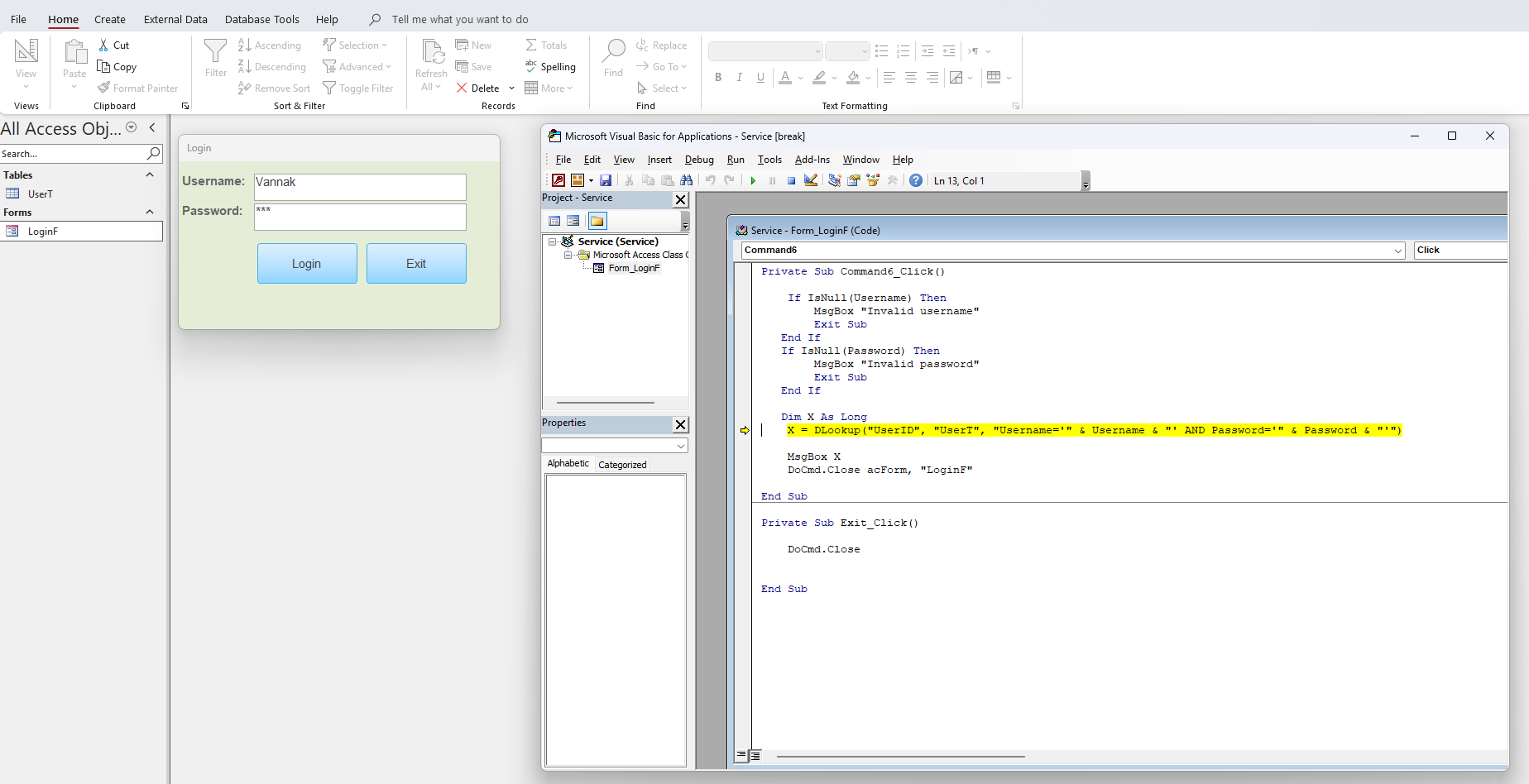Stop execution with the blue Reset square

tap(791, 180)
